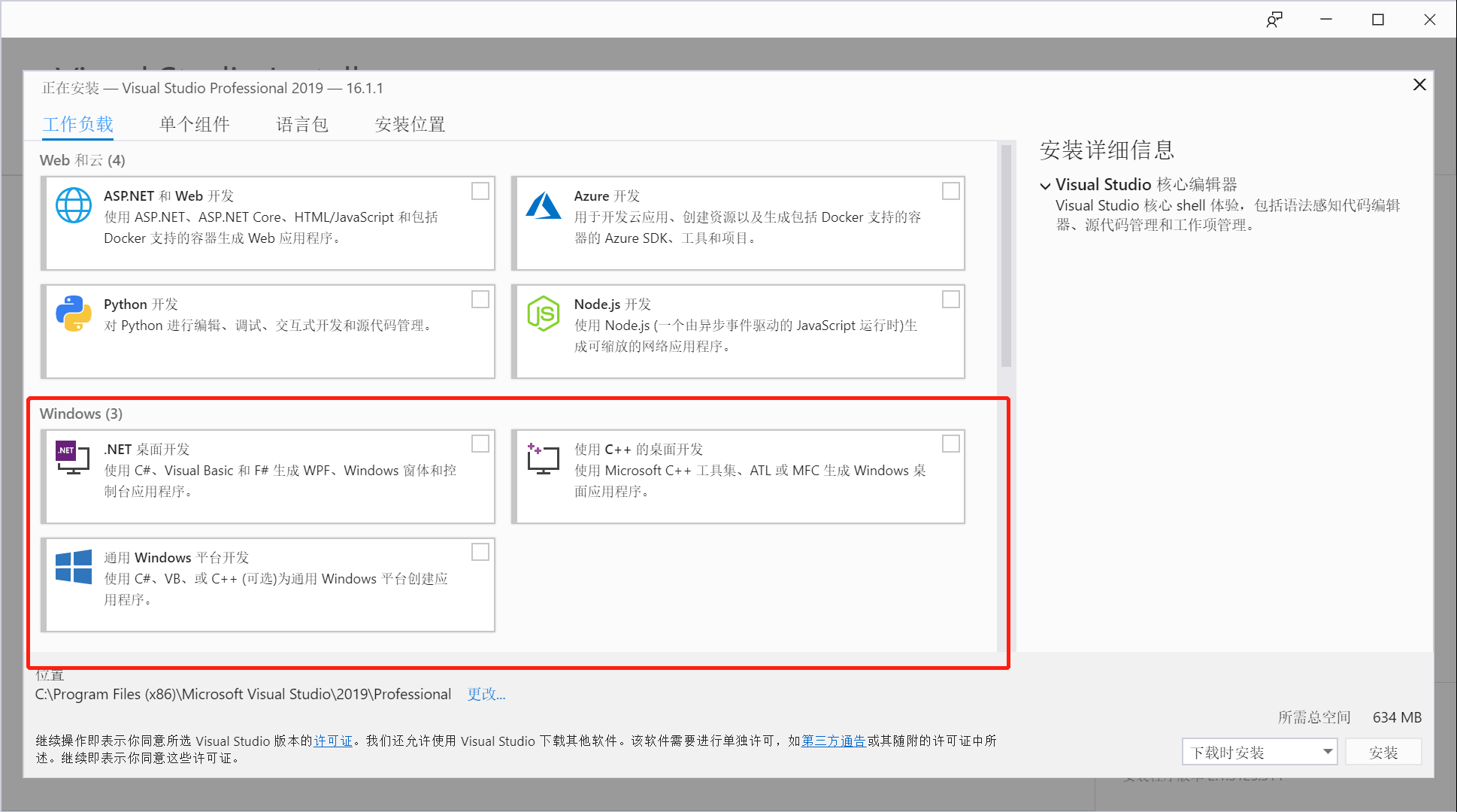Collapse the Visual Studio 核心编辑器 section
This screenshot has width=1457, height=812.
[1045, 186]
